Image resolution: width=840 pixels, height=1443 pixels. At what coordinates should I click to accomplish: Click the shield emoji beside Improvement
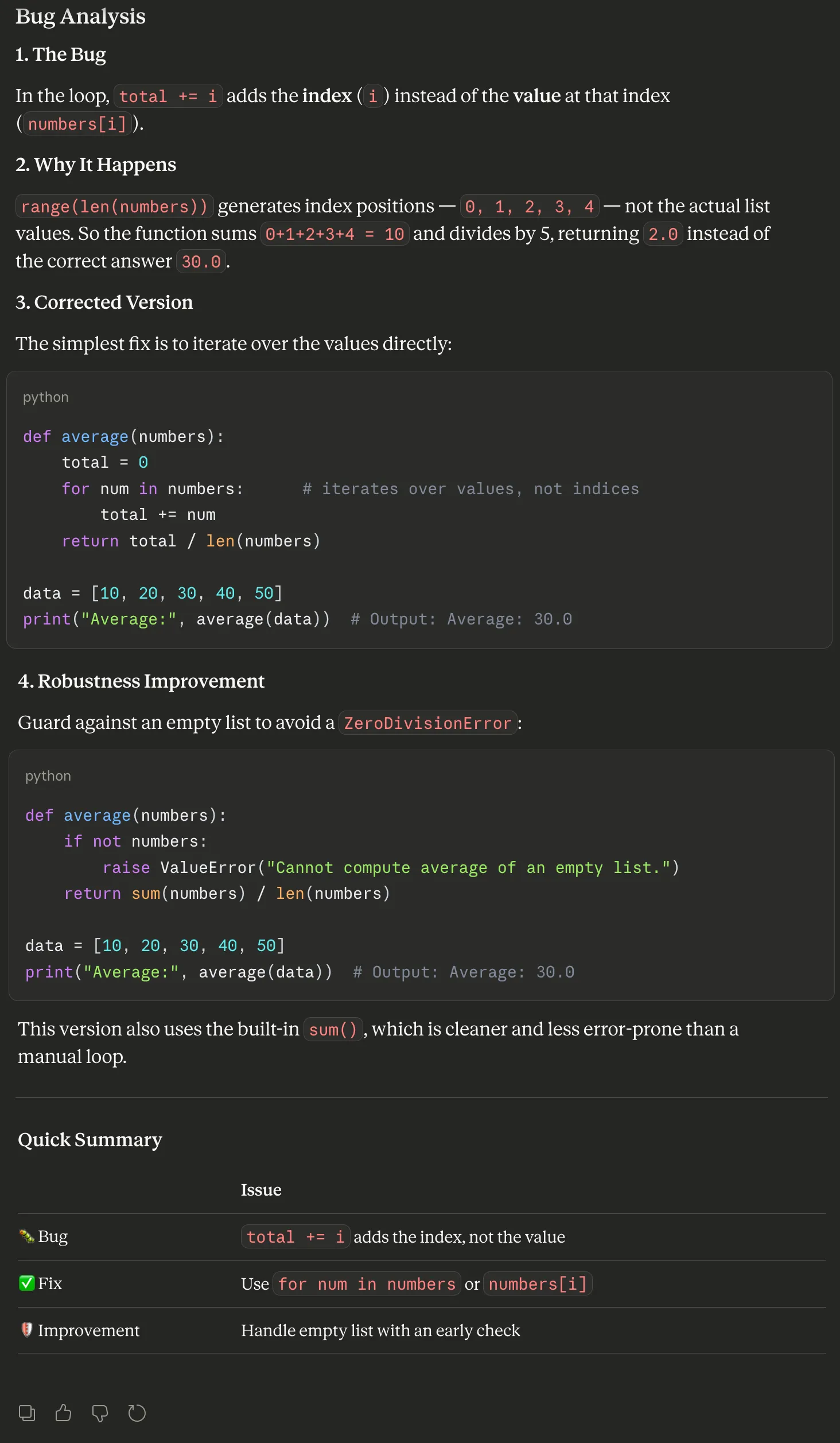(x=26, y=1330)
